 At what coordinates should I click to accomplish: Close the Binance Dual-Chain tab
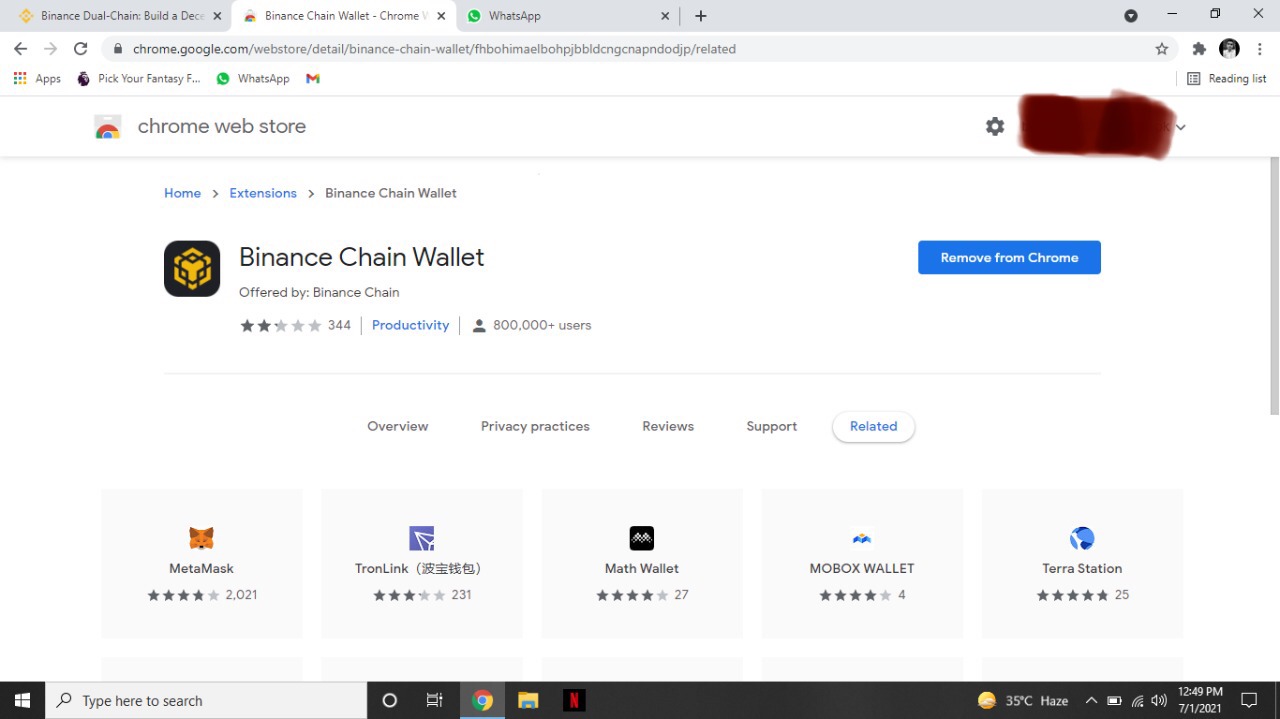[217, 16]
